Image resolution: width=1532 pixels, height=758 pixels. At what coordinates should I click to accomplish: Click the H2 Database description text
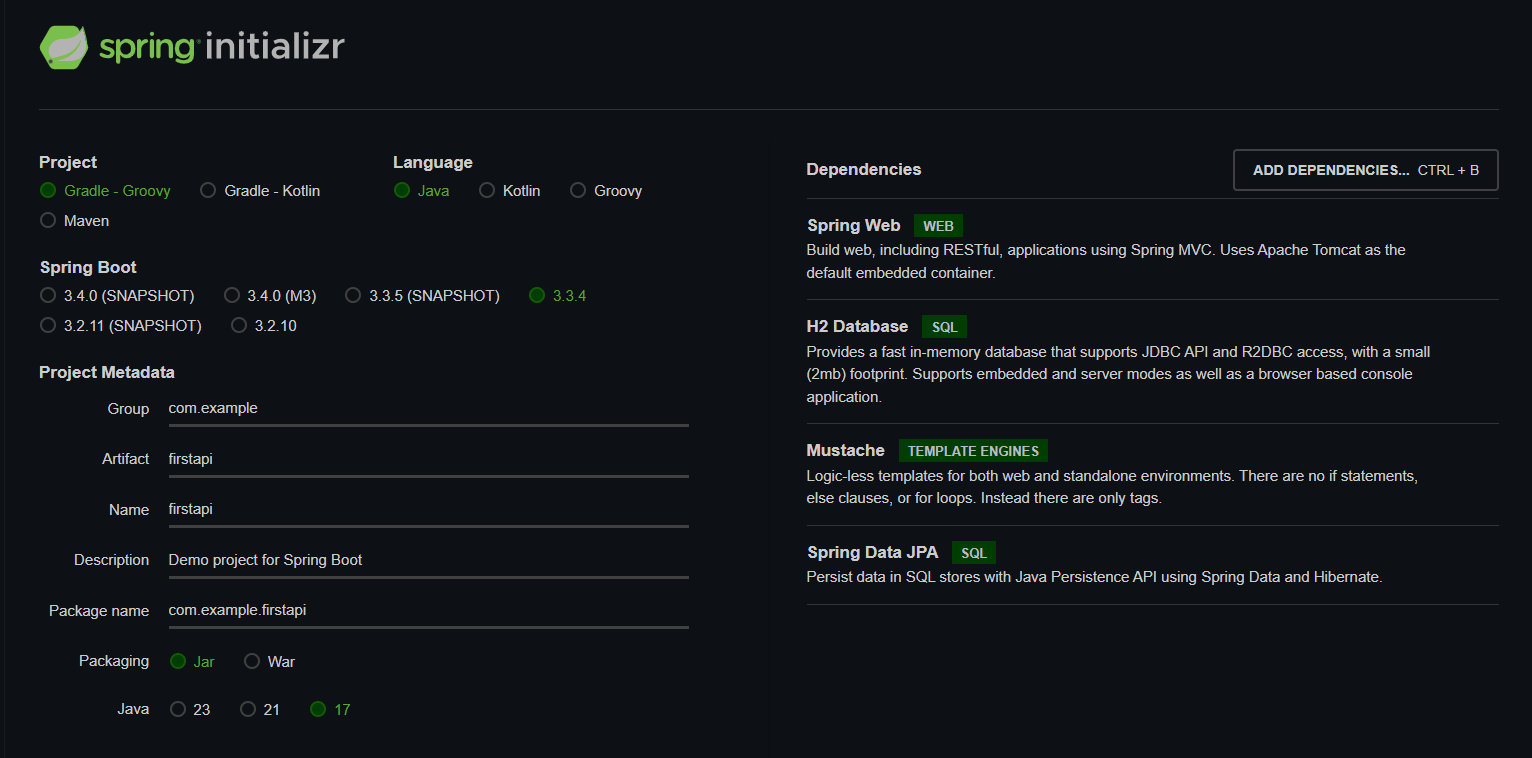click(1118, 374)
